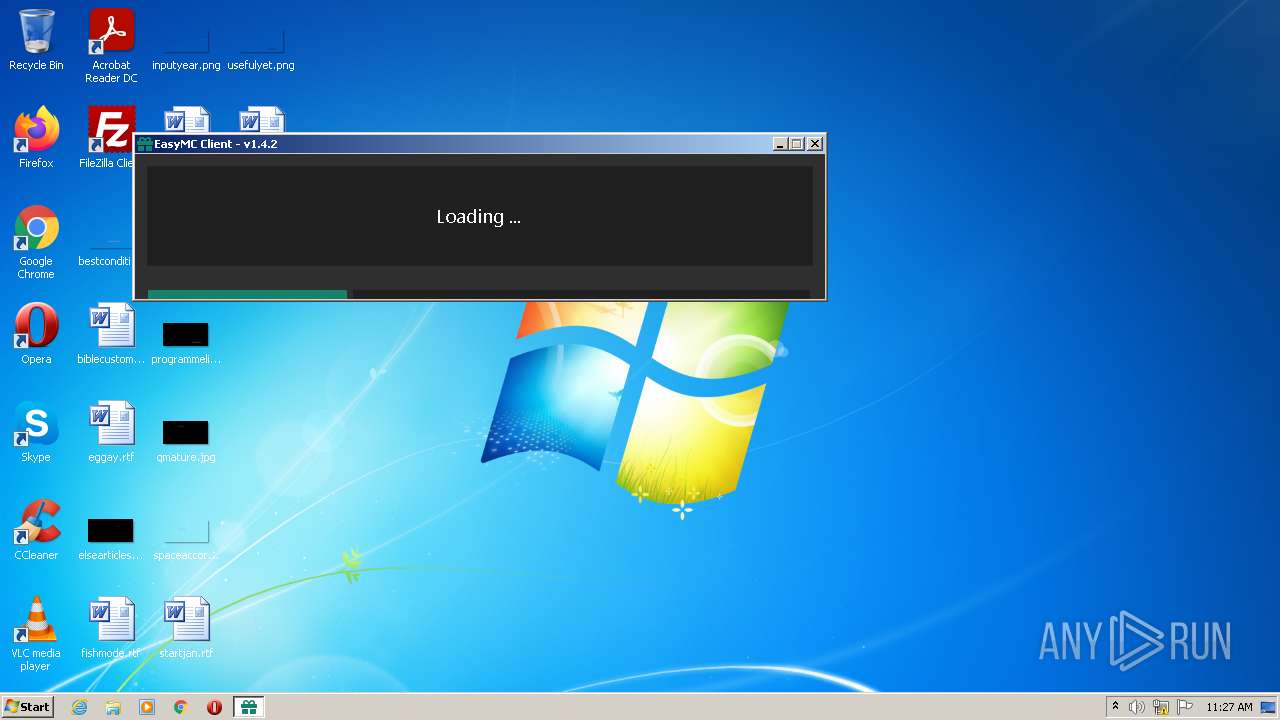Open the Recycle Bin desktop icon
The height and width of the screenshot is (720, 1280).
pyautogui.click(x=36, y=40)
